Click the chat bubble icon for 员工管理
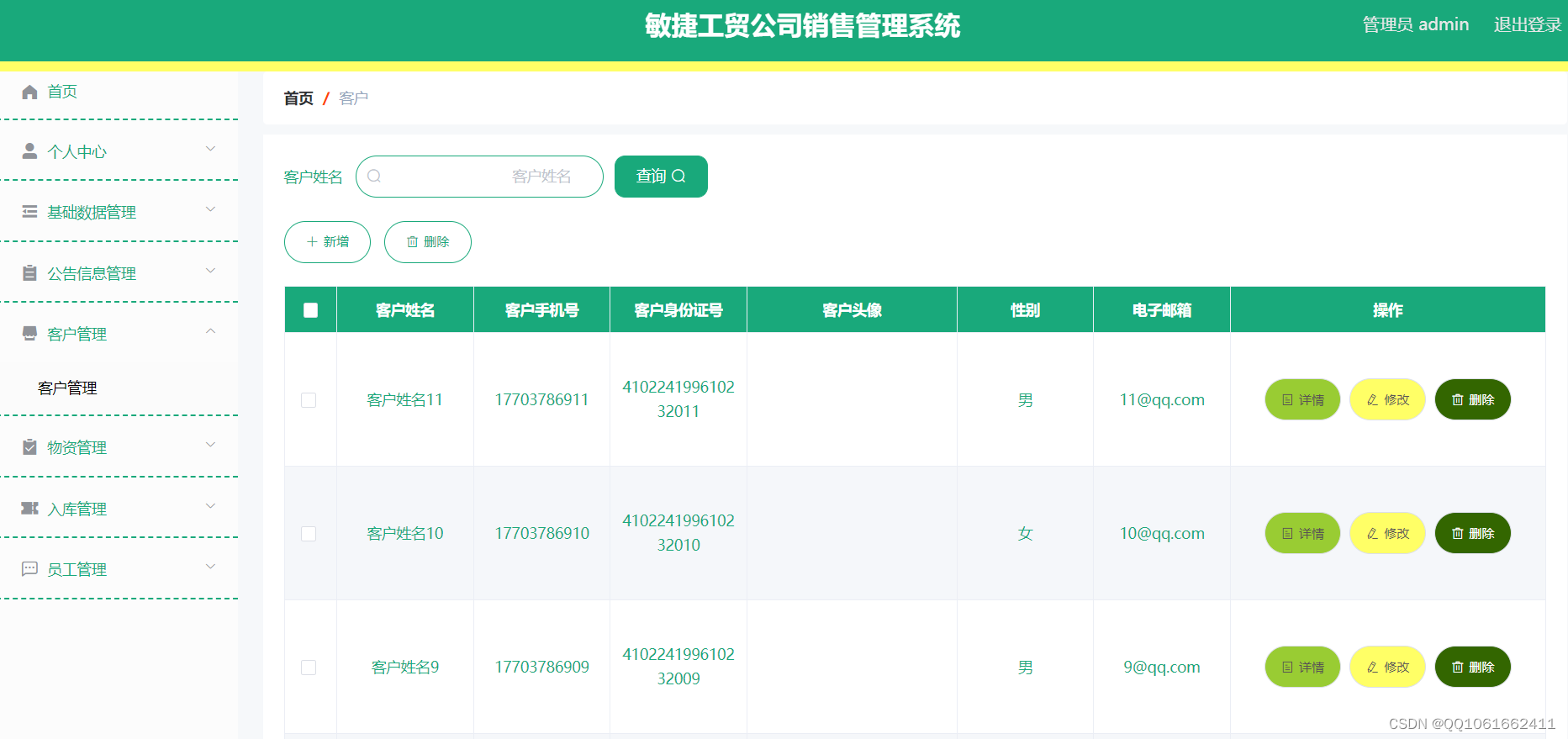The height and width of the screenshot is (739, 1568). [29, 569]
